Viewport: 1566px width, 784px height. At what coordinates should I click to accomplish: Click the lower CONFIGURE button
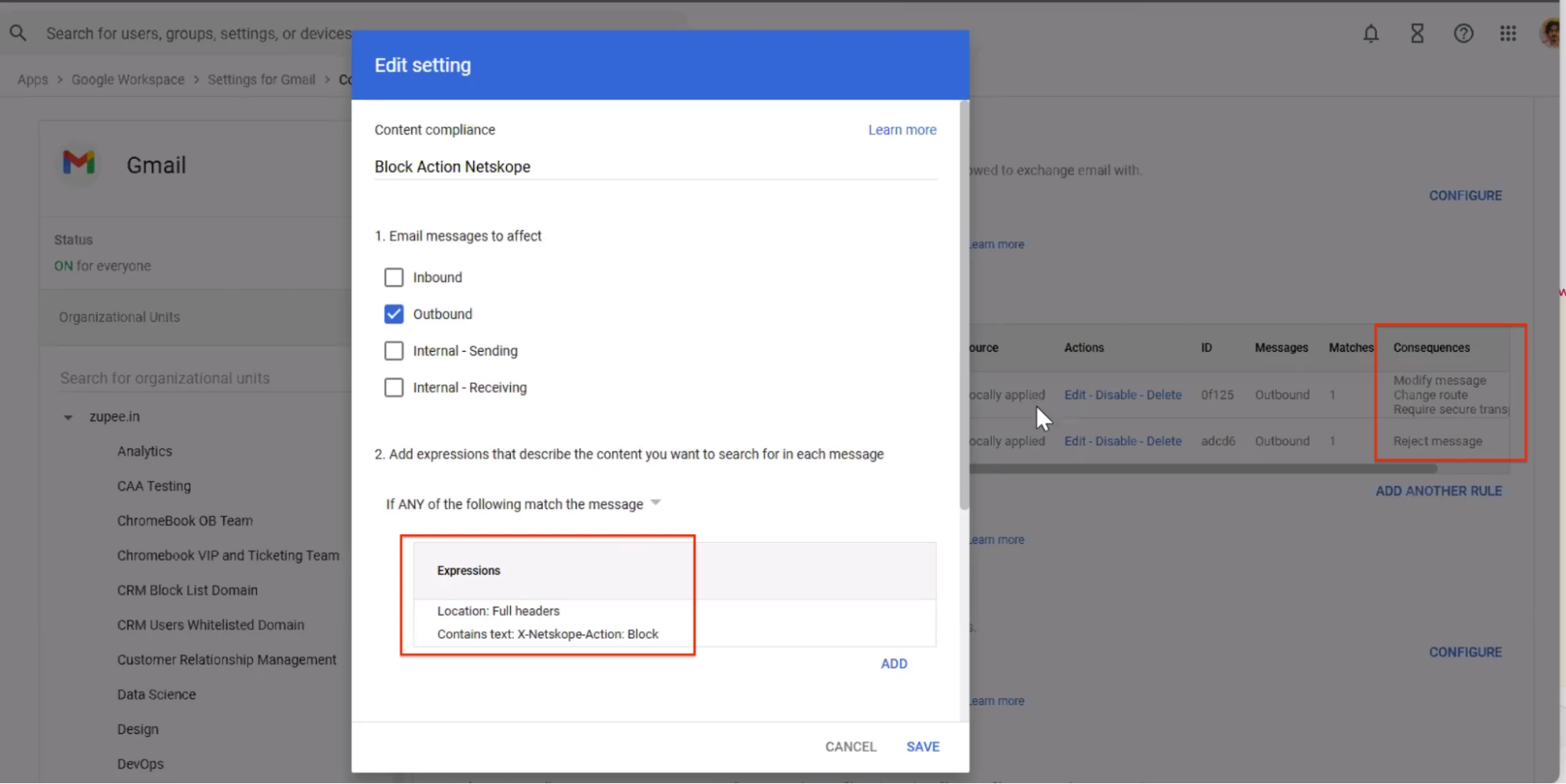coord(1465,652)
